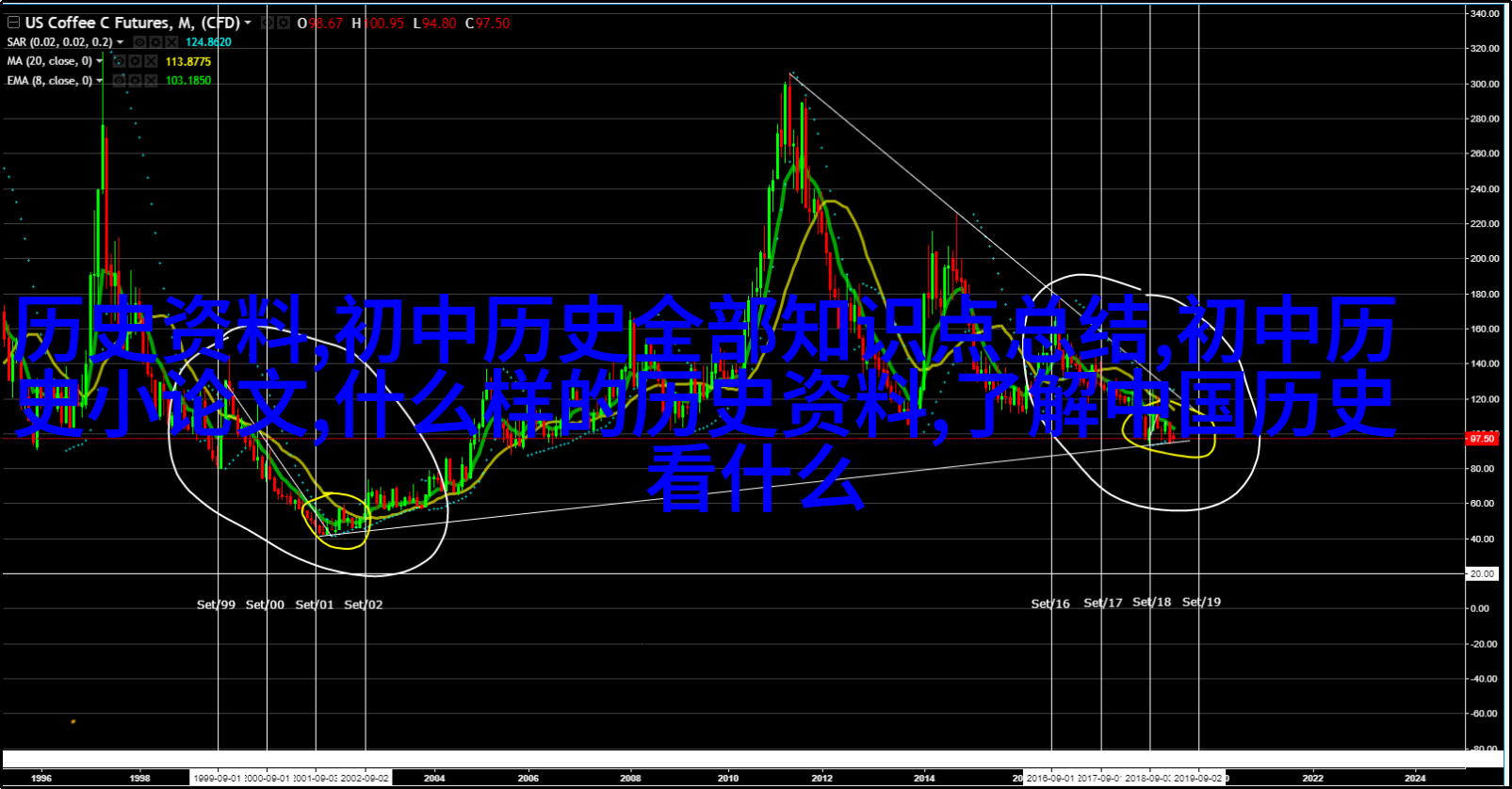Remove the SAR indicator with its X icon
The width and height of the screenshot is (1512, 789).
[x=171, y=42]
